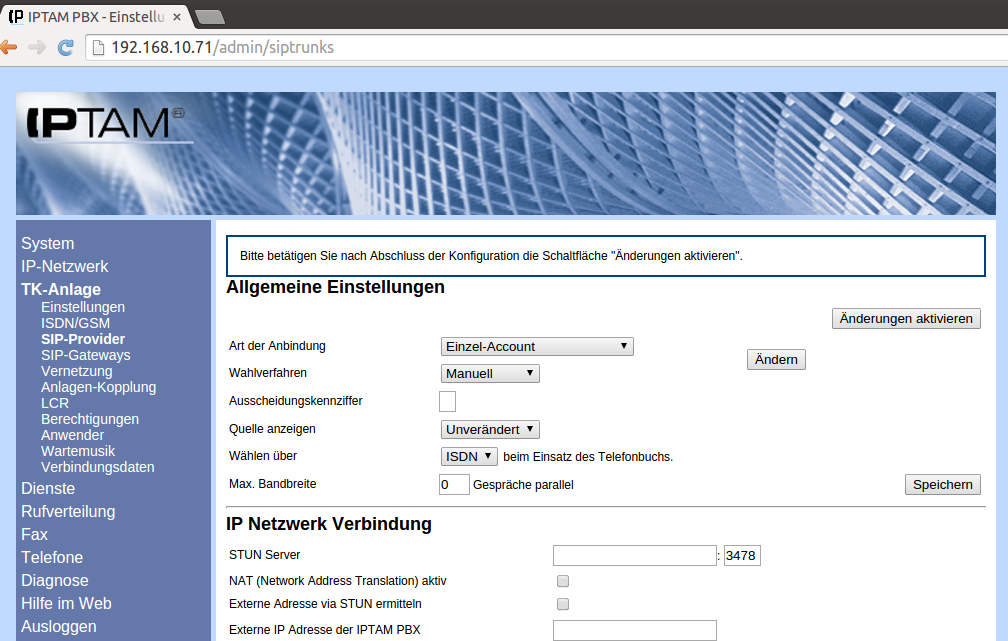
Task: Open a new browser tab
Action: 209,16
